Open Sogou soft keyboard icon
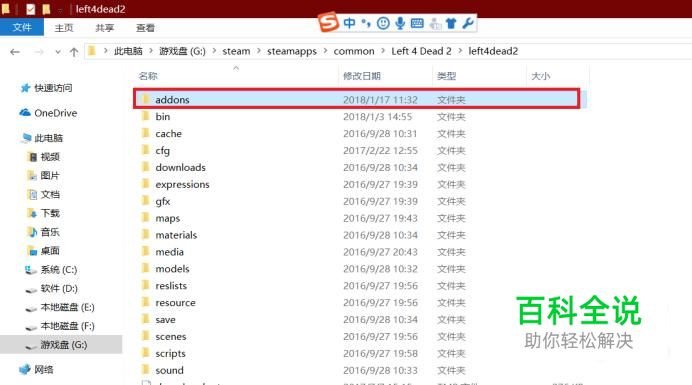This screenshot has width=692, height=385. coord(417,23)
